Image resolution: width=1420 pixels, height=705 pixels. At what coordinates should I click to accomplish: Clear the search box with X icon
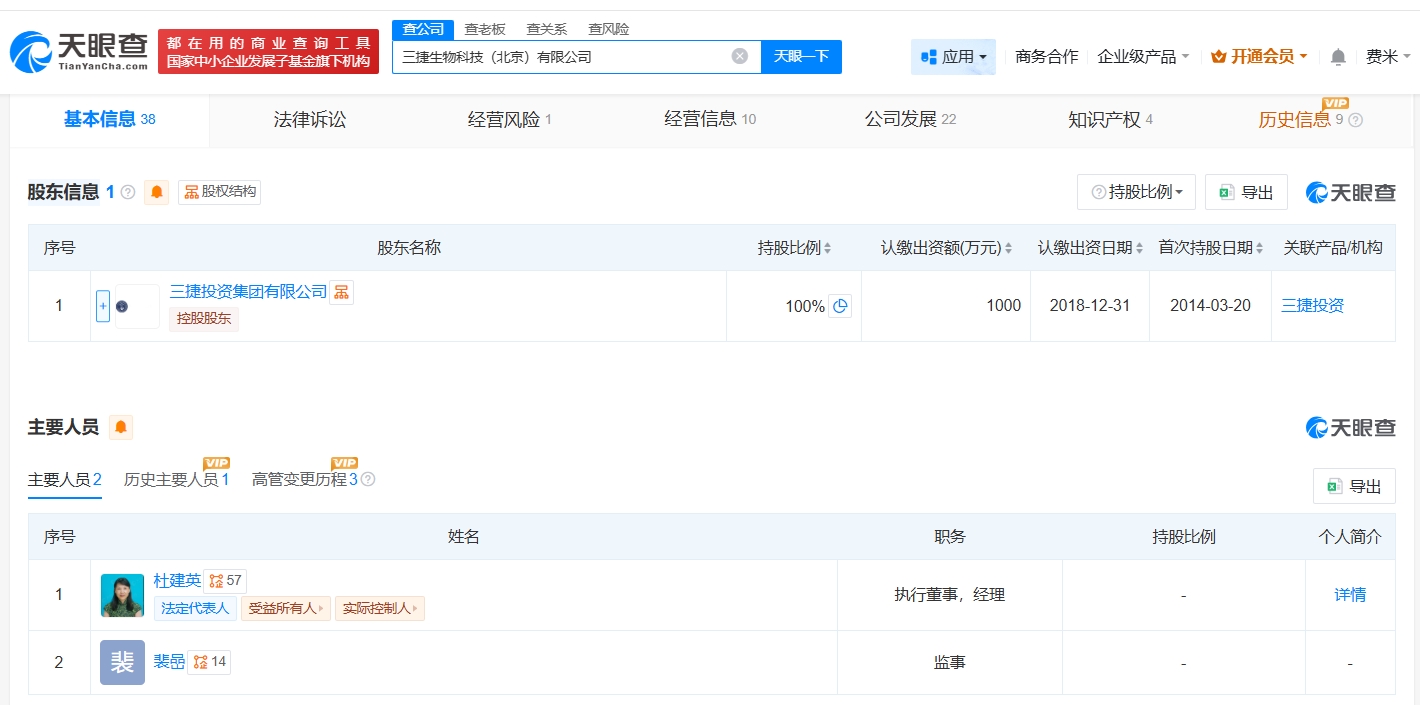click(x=740, y=56)
